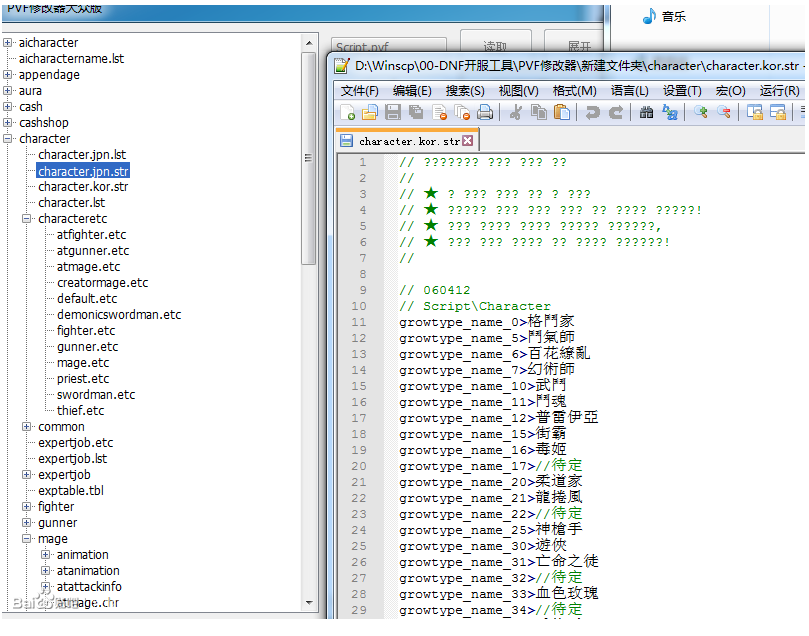This screenshot has width=809, height=636.
Task: Collapse the characteretc tree node
Action: (26, 218)
